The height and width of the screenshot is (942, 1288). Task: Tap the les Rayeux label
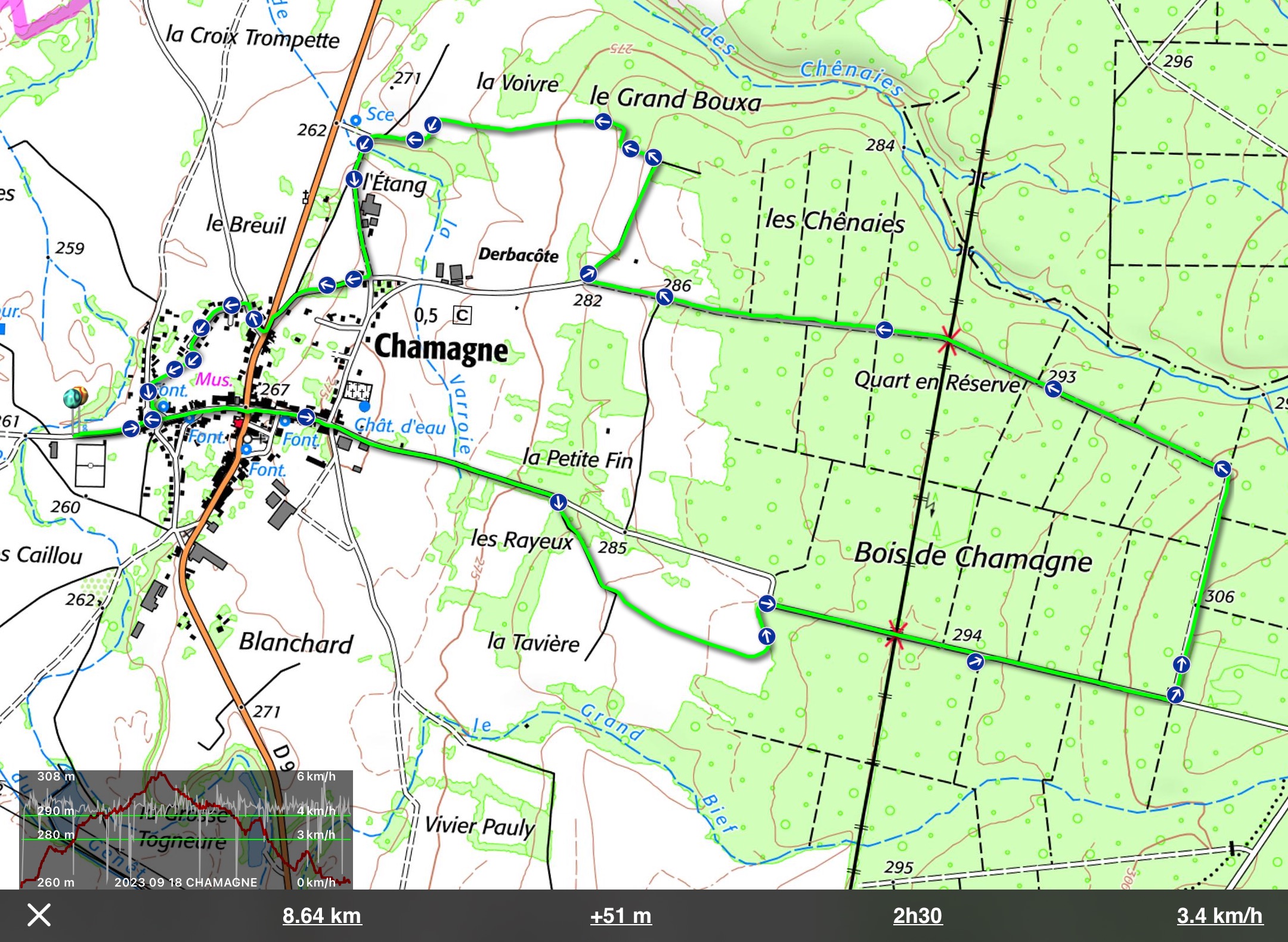(522, 540)
